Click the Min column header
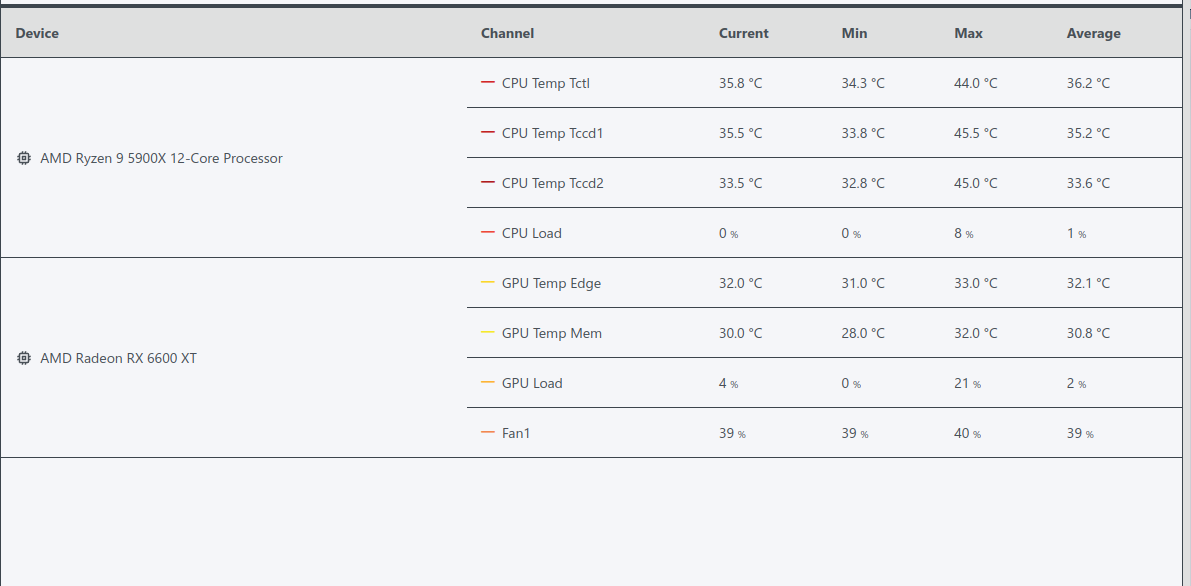 [x=855, y=33]
